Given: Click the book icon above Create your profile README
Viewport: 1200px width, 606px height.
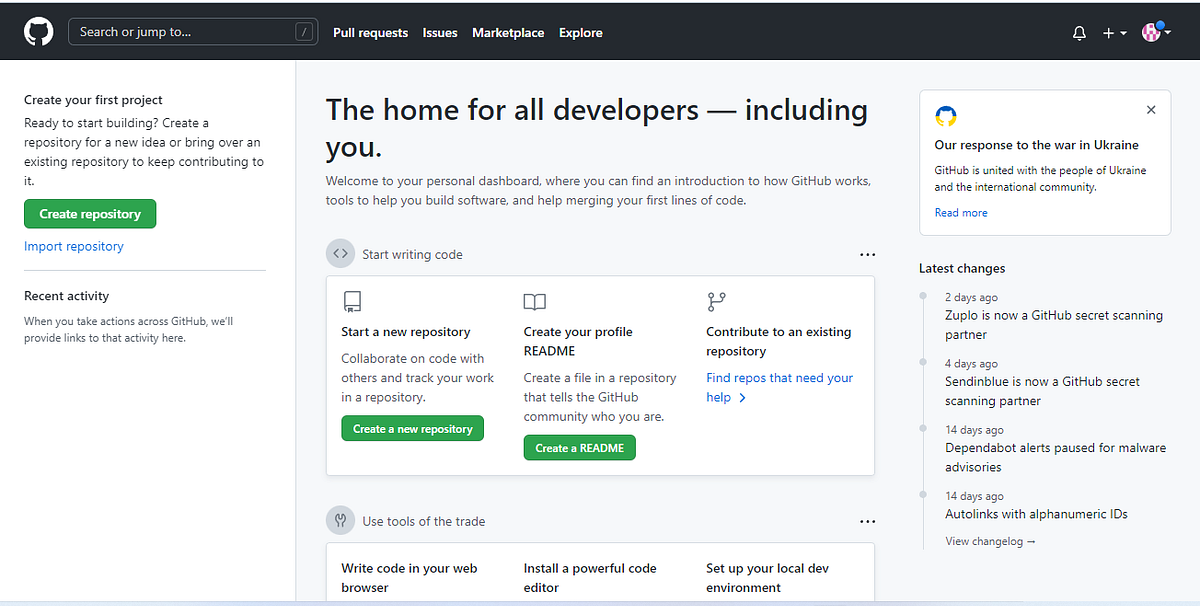Looking at the screenshot, I should (534, 301).
